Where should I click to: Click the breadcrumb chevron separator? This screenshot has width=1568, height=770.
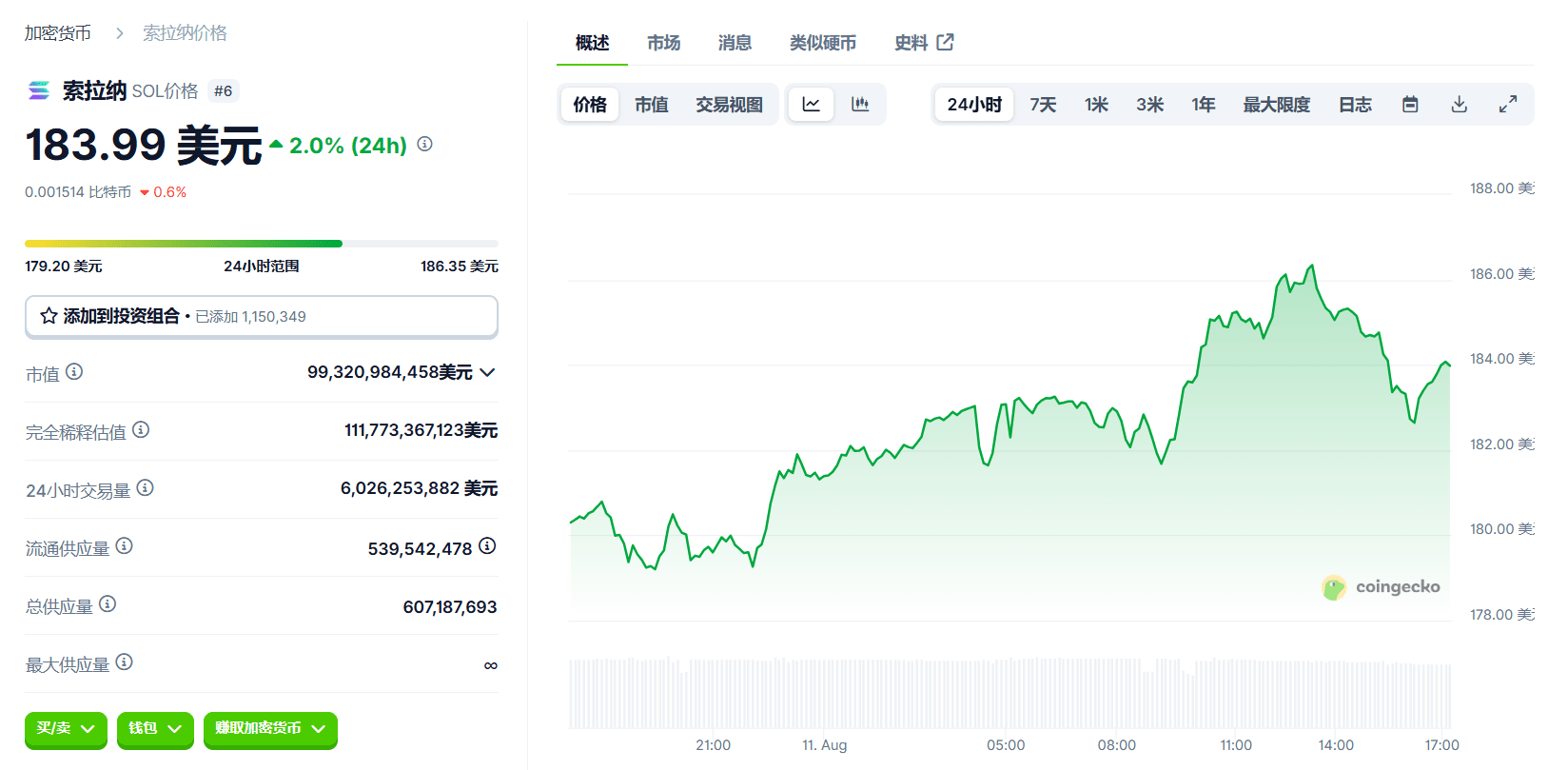click(x=119, y=33)
